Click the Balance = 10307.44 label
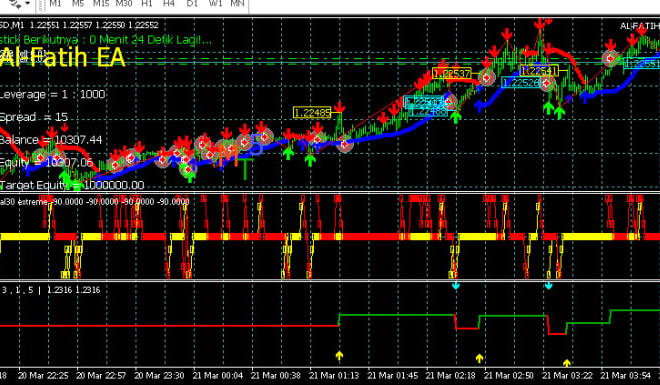 pos(51,140)
